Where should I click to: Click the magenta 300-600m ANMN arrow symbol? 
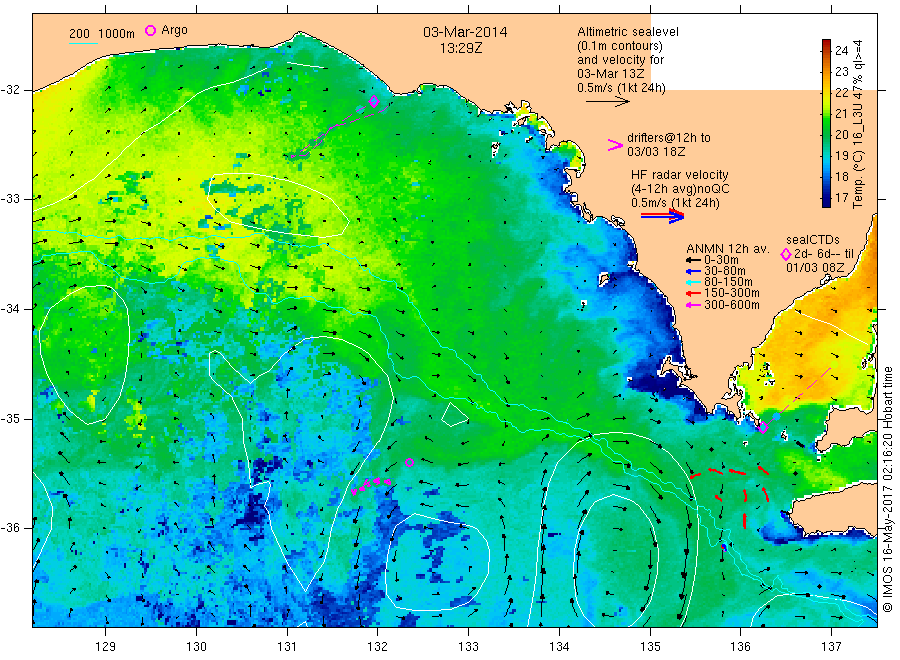click(693, 305)
